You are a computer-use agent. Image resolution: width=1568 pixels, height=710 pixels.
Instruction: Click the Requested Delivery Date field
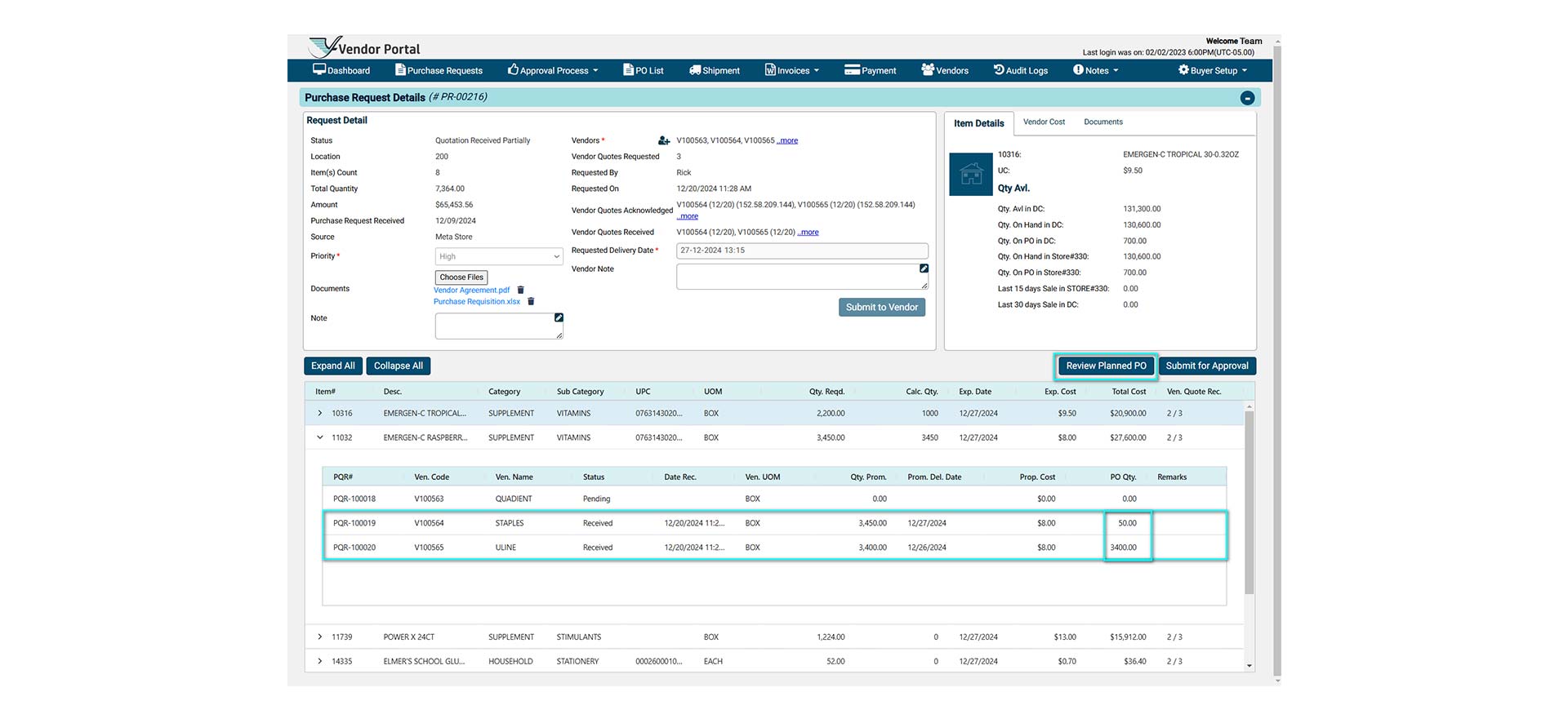click(x=802, y=251)
